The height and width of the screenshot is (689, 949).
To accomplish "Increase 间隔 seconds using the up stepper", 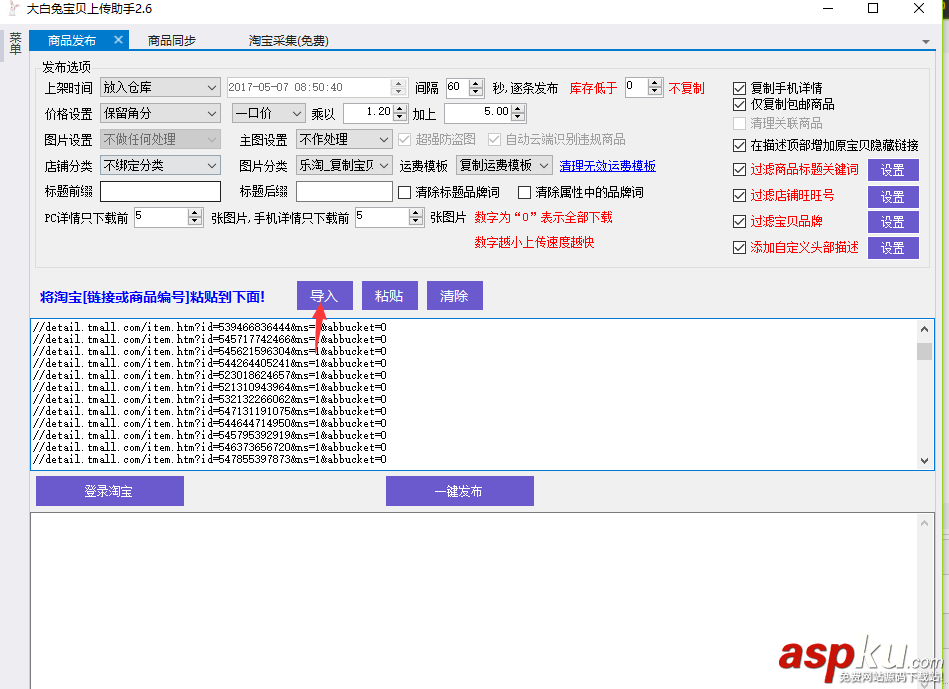I will tap(476, 82).
